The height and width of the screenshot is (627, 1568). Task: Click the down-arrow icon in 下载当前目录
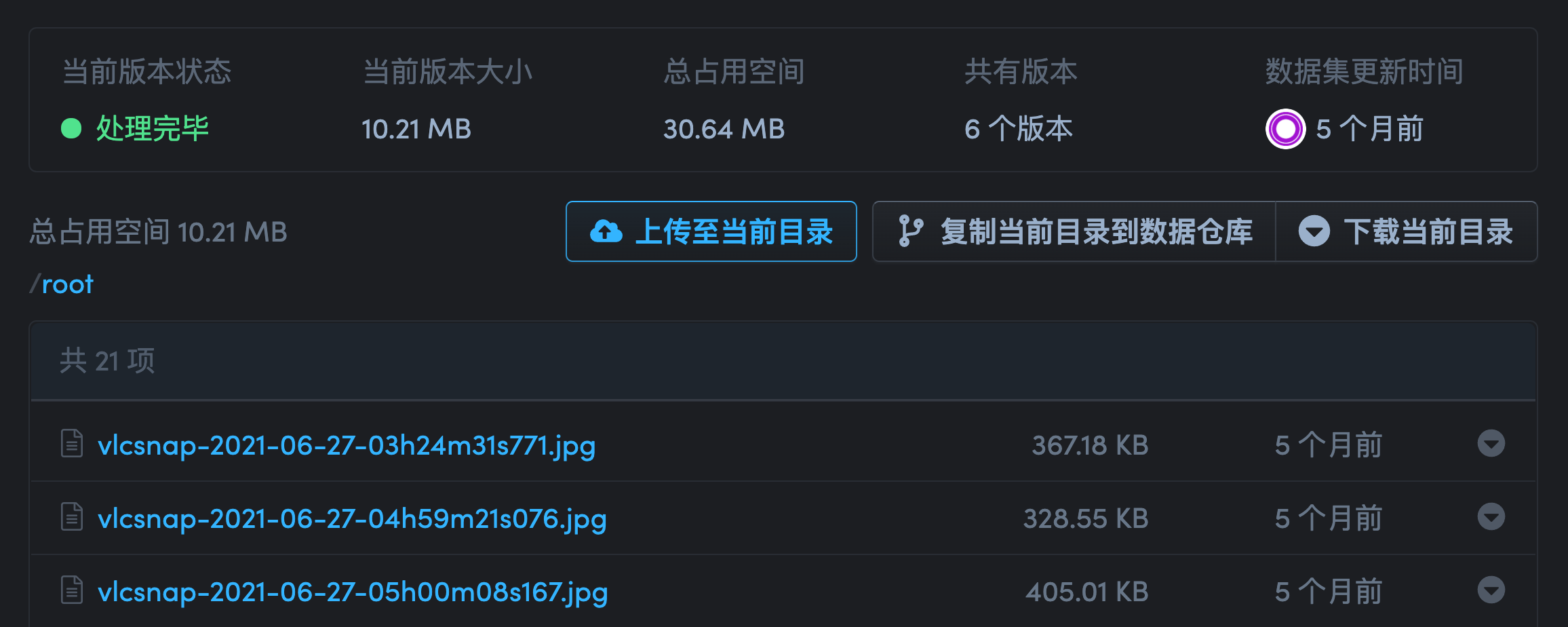pyautogui.click(x=1314, y=231)
